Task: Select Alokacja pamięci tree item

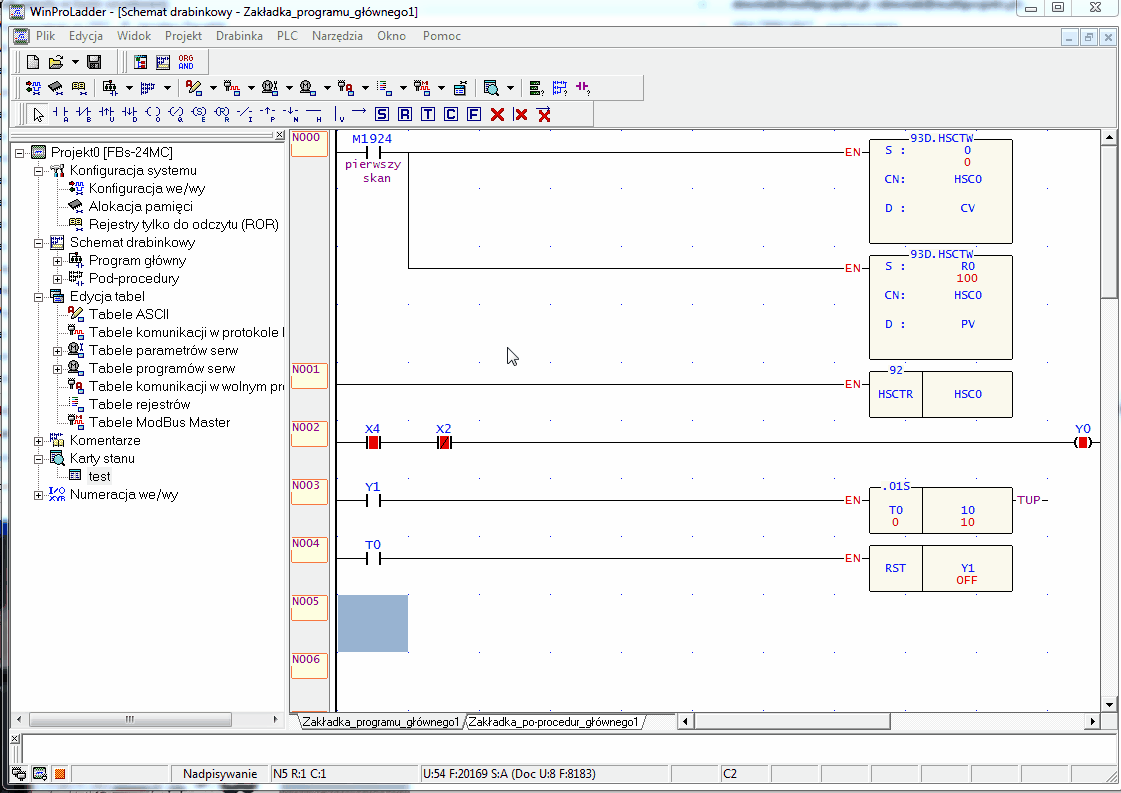Action: tap(141, 207)
